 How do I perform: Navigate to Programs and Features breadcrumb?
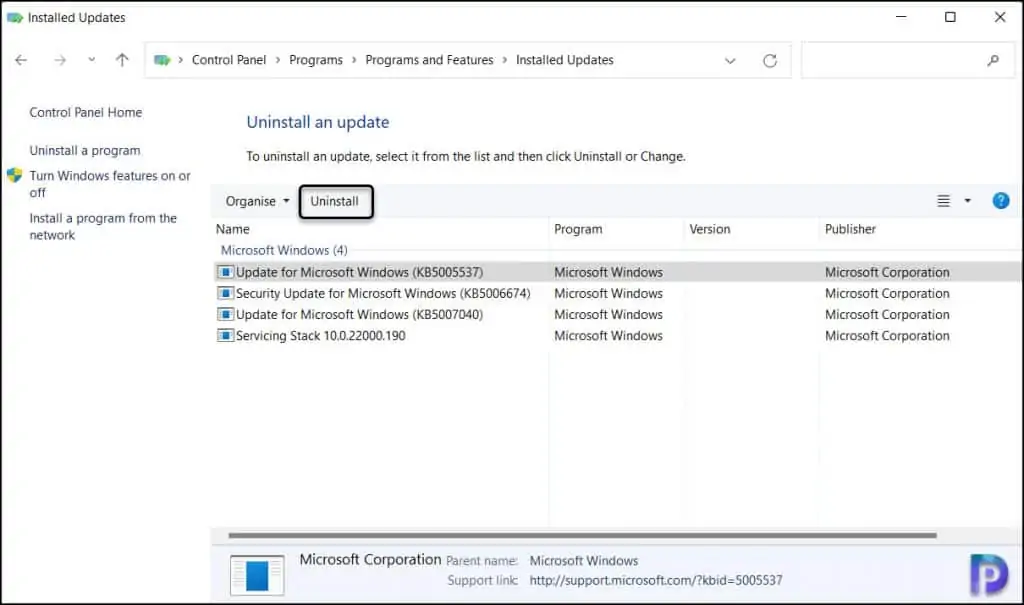tap(429, 60)
